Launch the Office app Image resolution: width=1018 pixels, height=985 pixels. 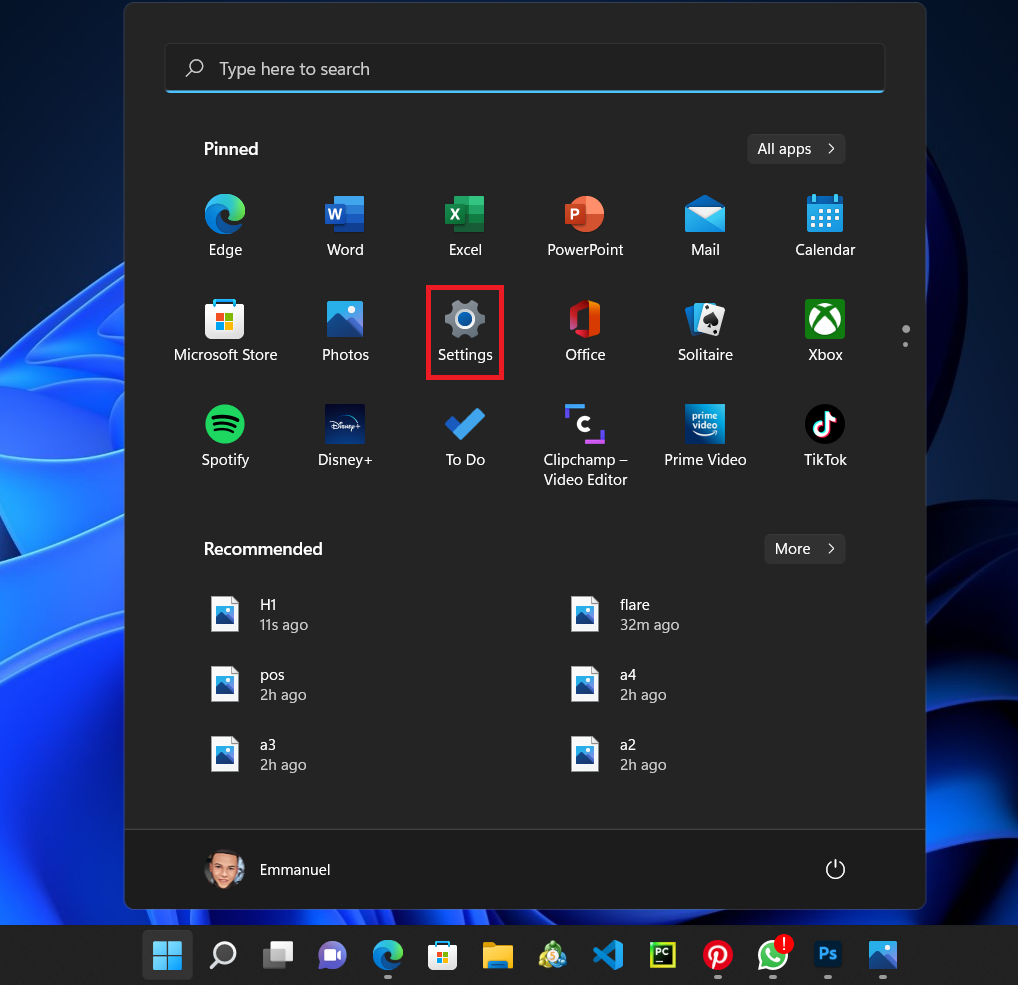(x=585, y=330)
